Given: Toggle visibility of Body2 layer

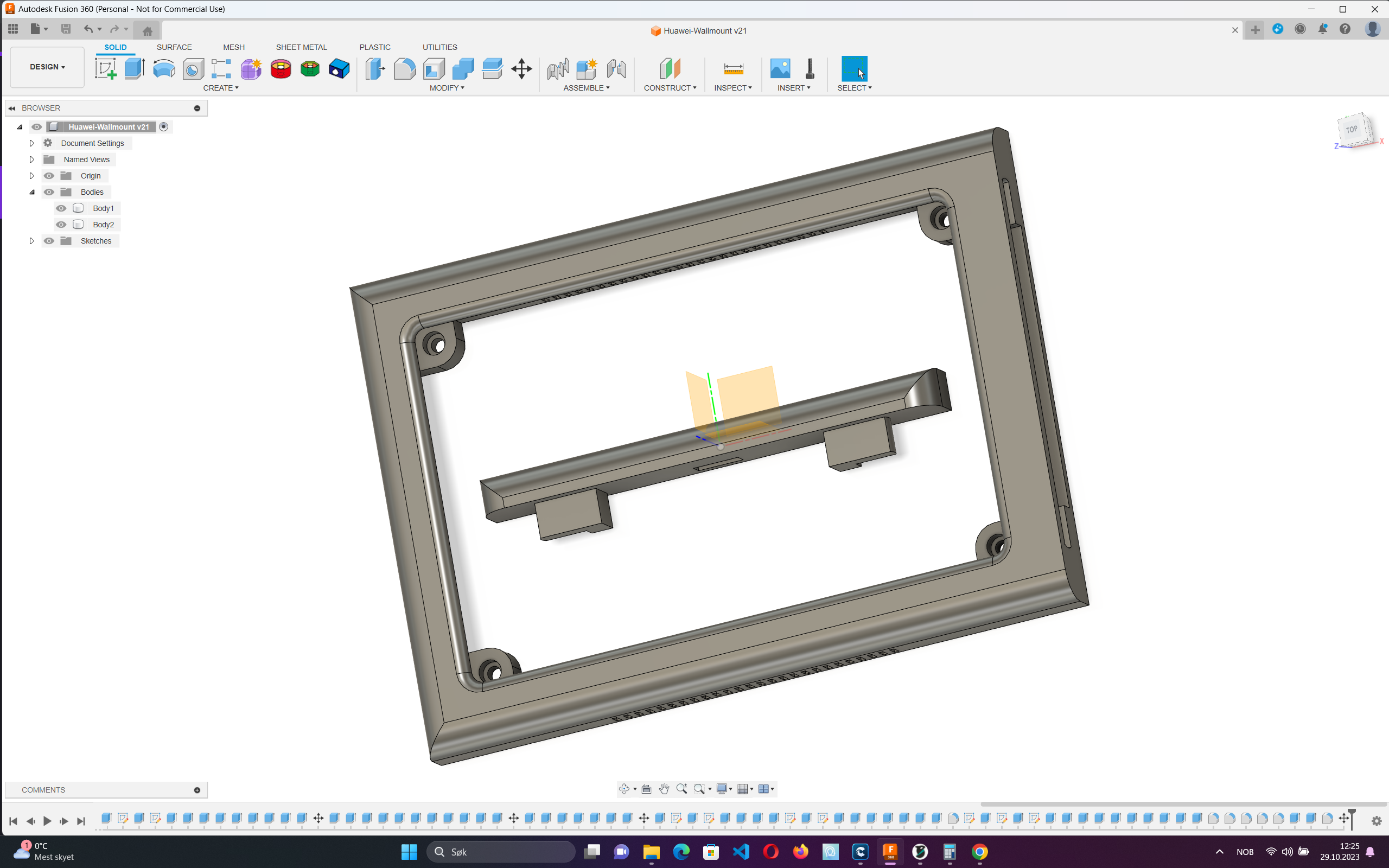Looking at the screenshot, I should [x=62, y=224].
